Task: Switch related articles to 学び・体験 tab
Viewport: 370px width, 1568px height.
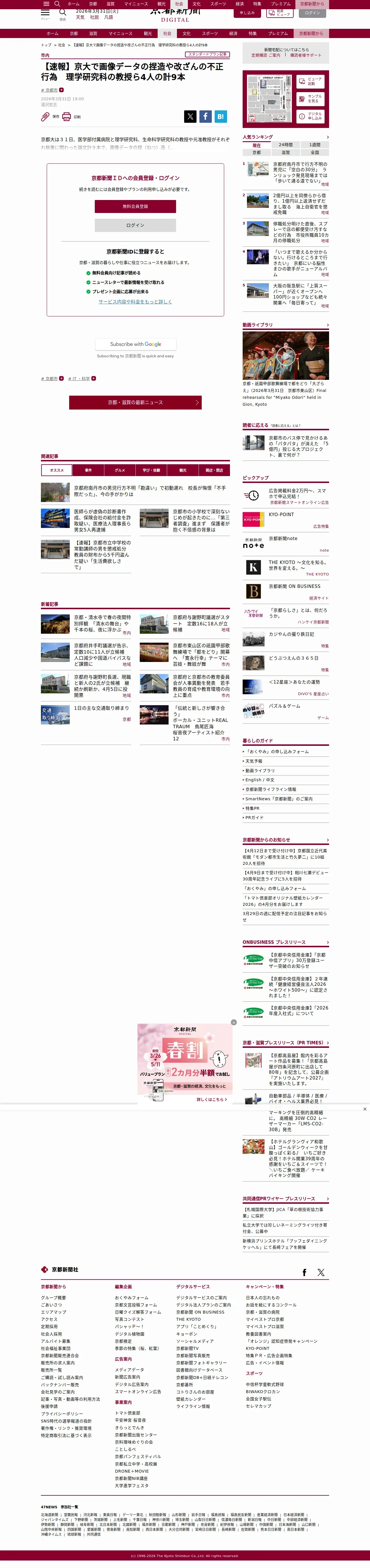Action: (x=152, y=470)
